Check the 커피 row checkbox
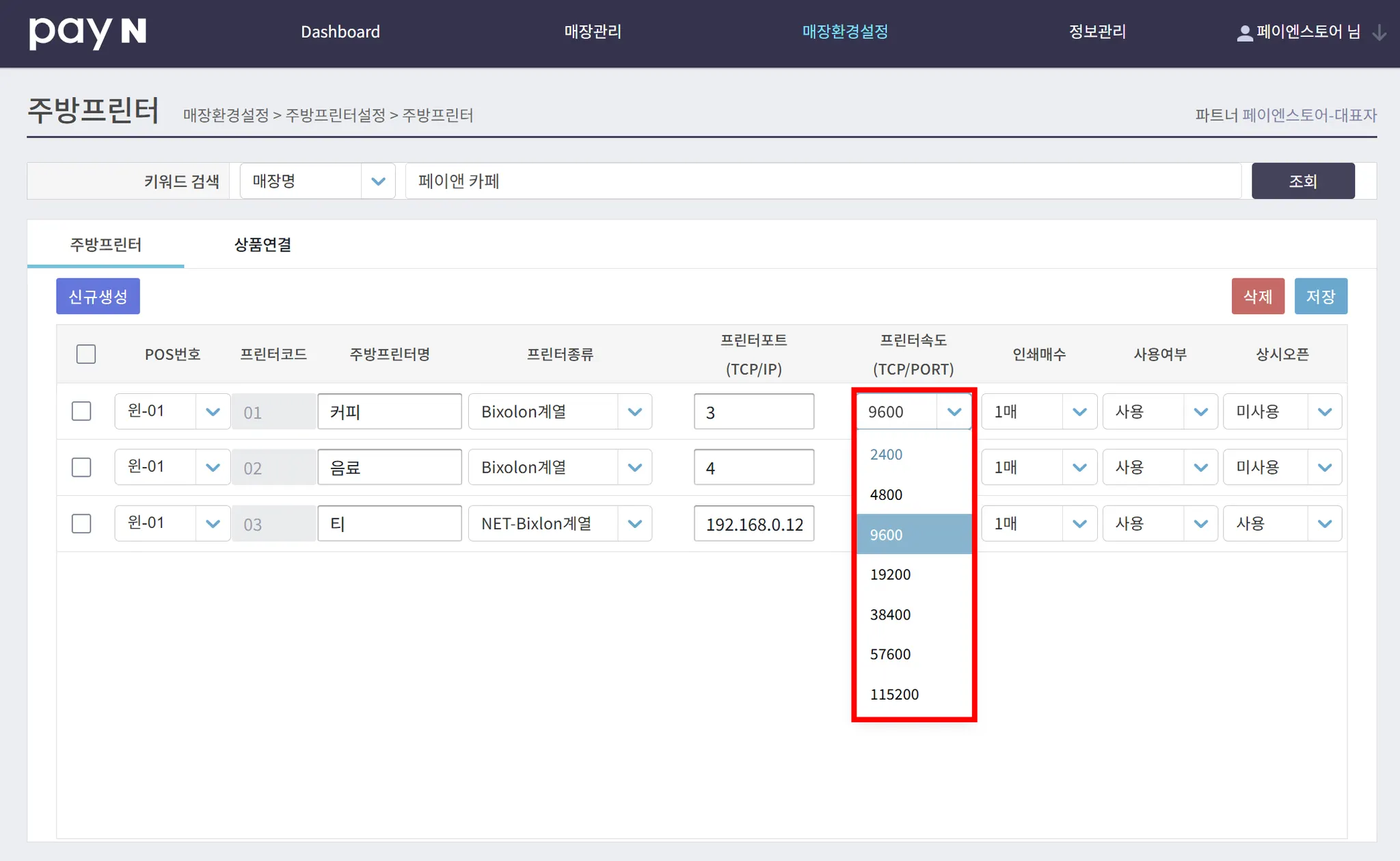The image size is (1400, 861). (81, 411)
